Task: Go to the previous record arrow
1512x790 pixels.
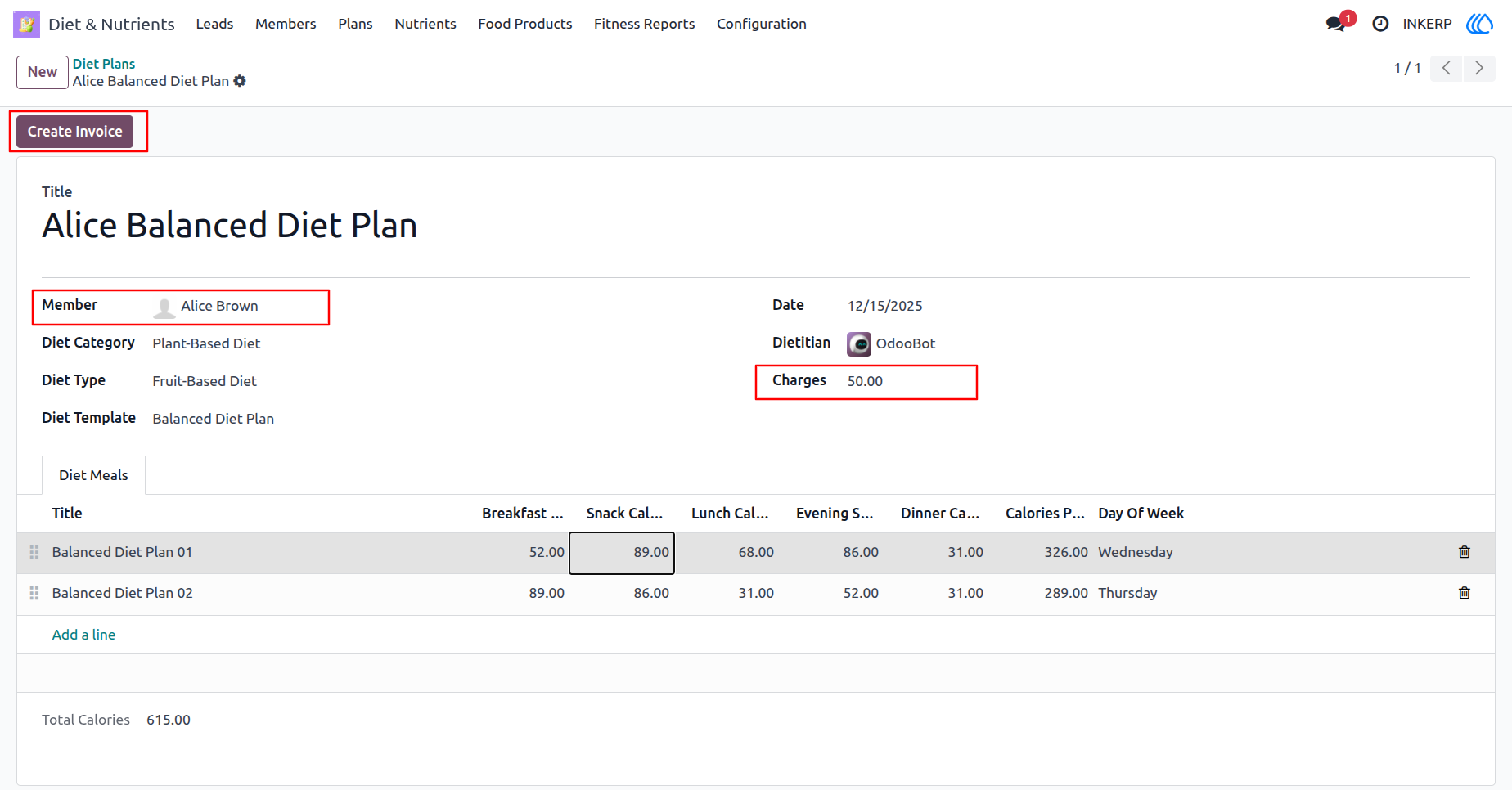Action: pos(1447,68)
